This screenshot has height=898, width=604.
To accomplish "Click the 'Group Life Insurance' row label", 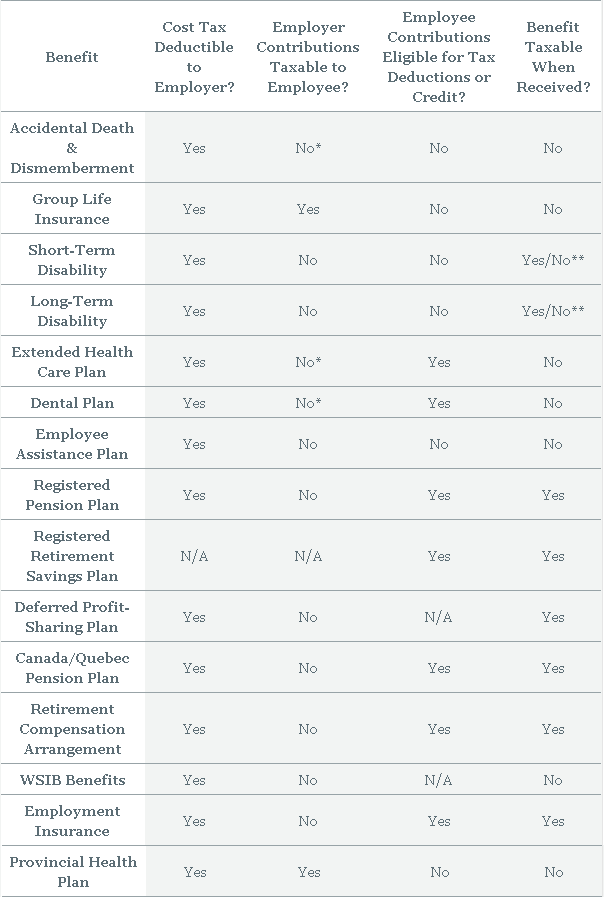I will tap(72, 209).
